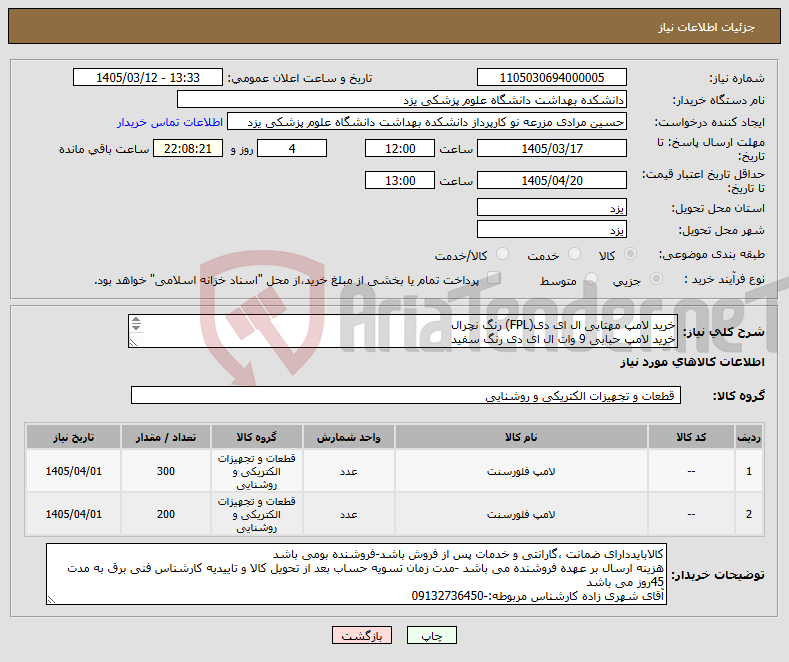Select the خدمت radio button

click(574, 254)
